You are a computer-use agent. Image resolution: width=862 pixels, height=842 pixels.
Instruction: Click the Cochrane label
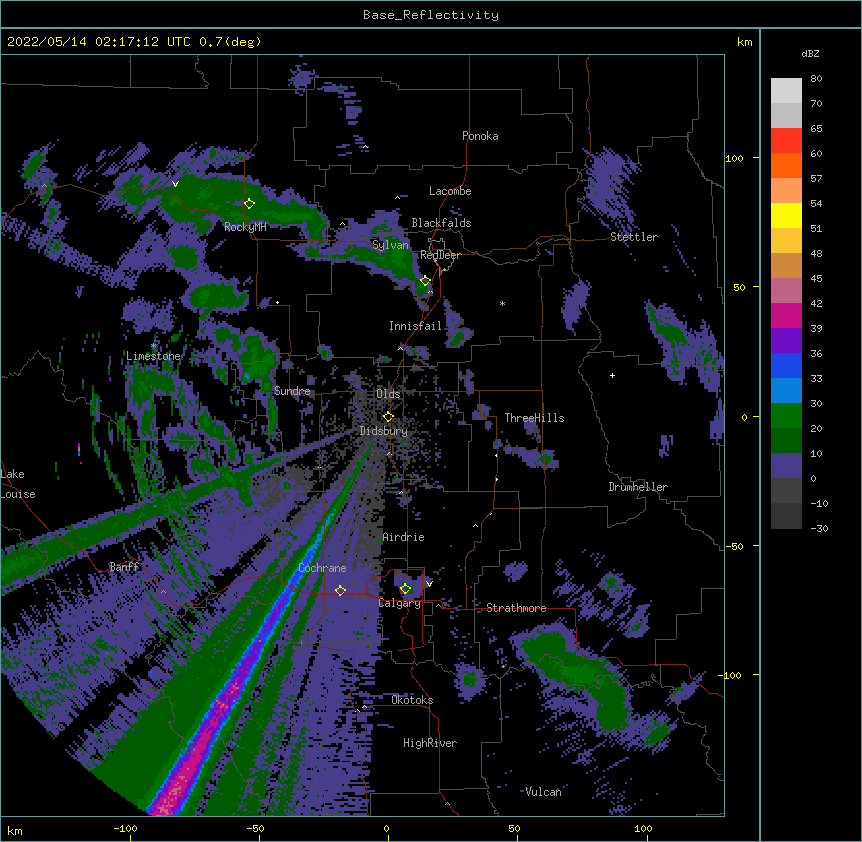(x=323, y=568)
